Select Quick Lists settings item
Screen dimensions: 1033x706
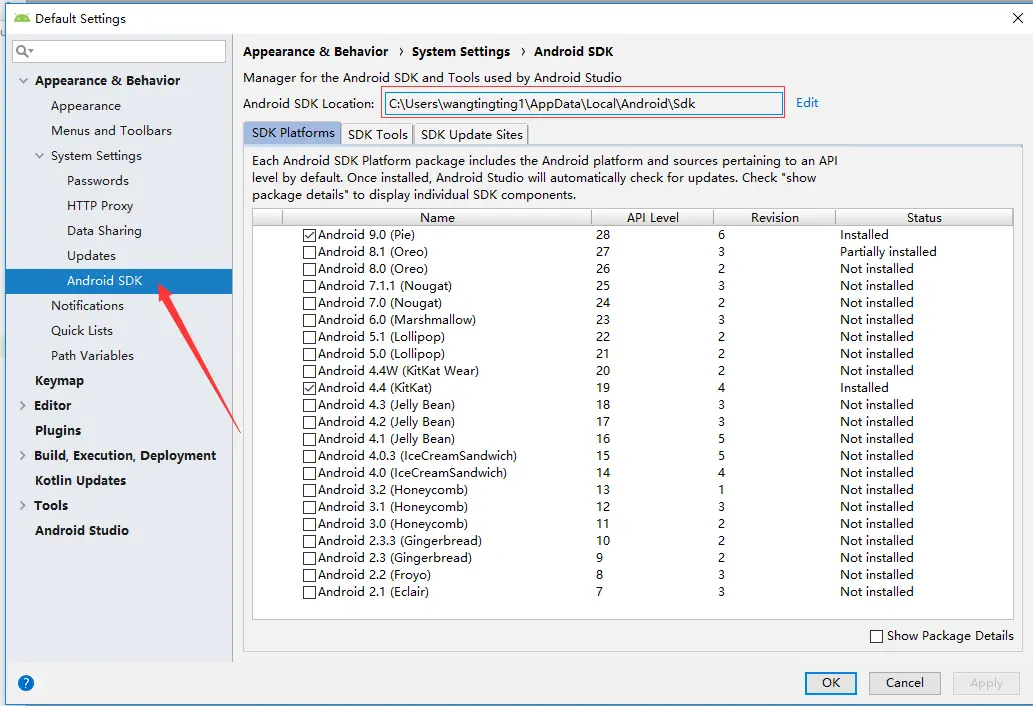(82, 331)
